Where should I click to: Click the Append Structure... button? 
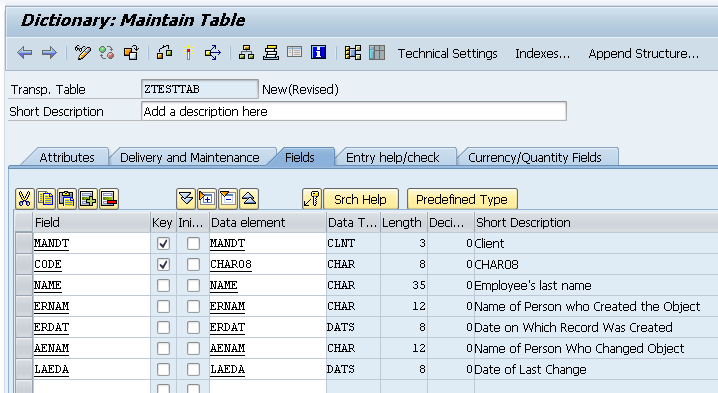[x=643, y=54]
